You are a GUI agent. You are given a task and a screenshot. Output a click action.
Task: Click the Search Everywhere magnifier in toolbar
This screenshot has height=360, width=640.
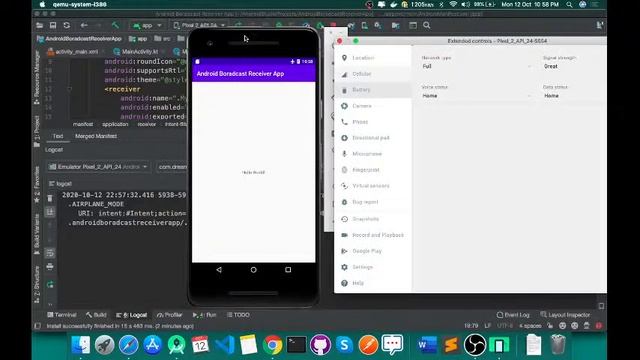tap(427, 25)
